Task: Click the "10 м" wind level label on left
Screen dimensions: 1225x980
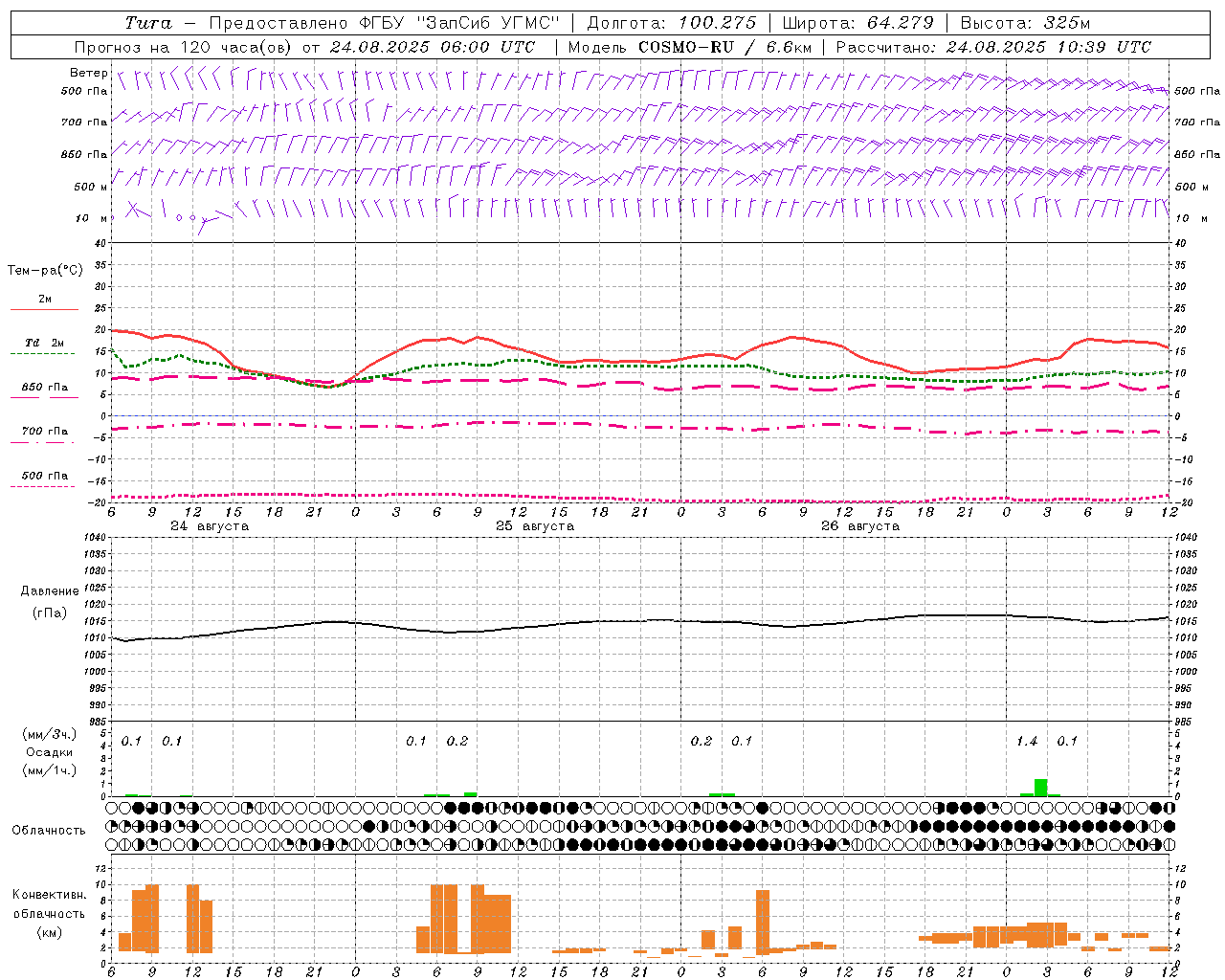Action: click(x=92, y=218)
